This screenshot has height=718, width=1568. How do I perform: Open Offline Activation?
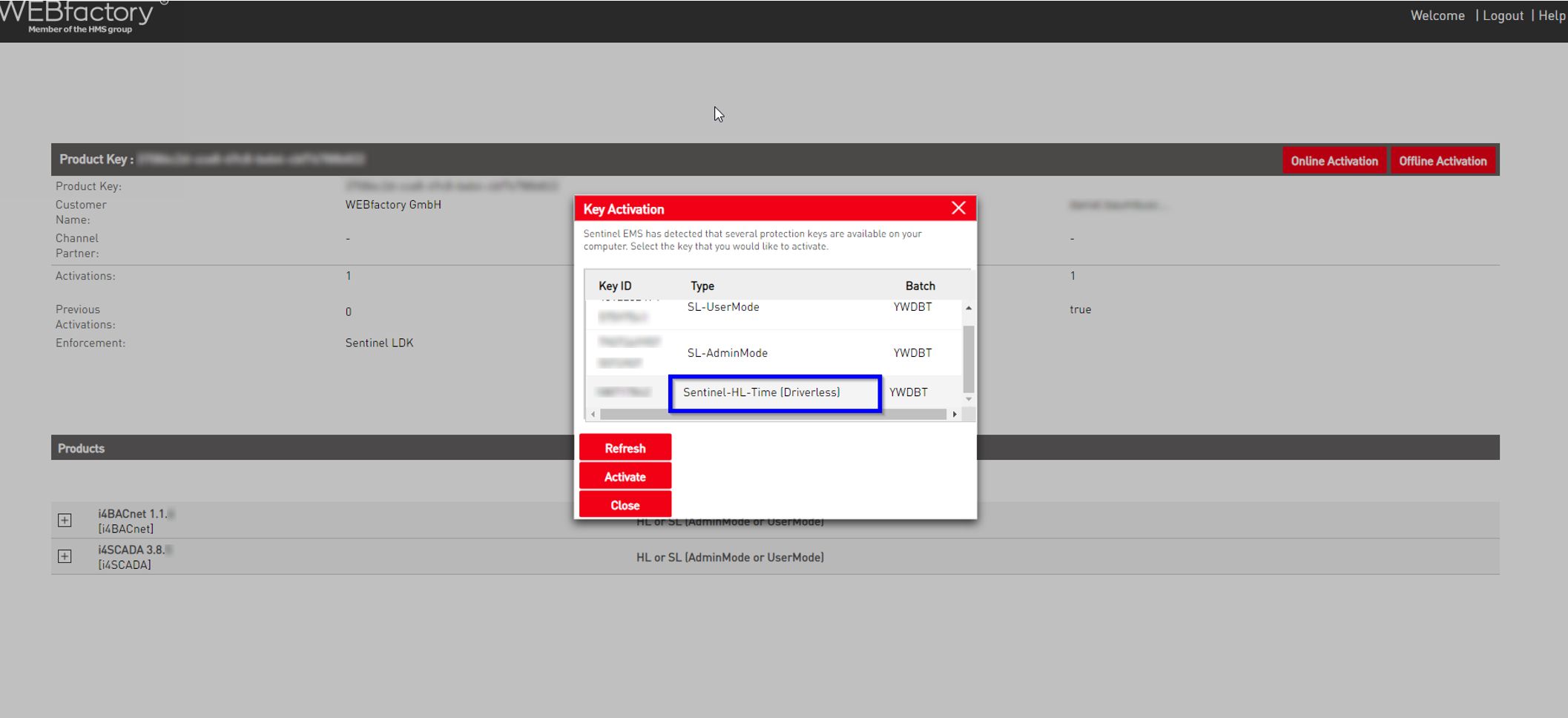pyautogui.click(x=1443, y=161)
